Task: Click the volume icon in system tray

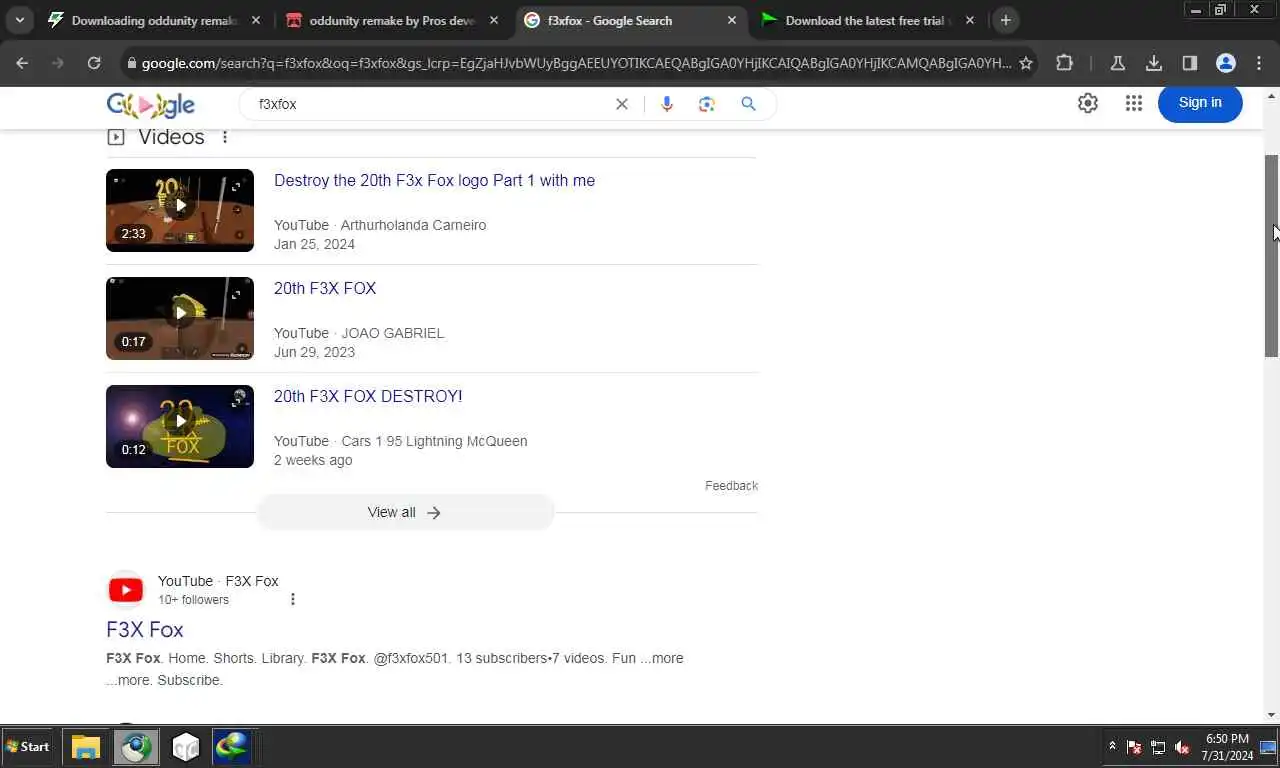Action: coord(1182,747)
